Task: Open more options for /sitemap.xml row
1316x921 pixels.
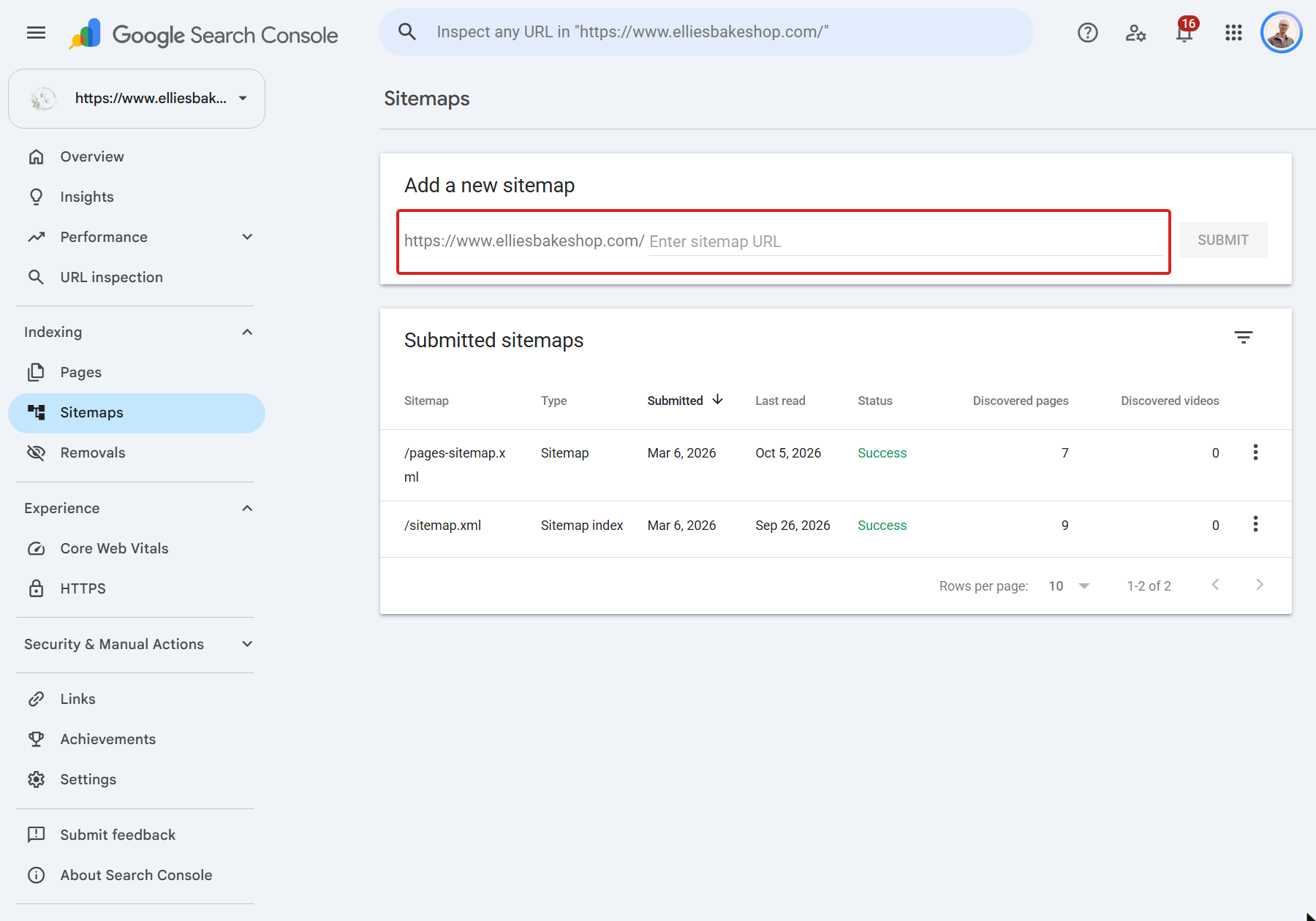Action: pyautogui.click(x=1255, y=524)
